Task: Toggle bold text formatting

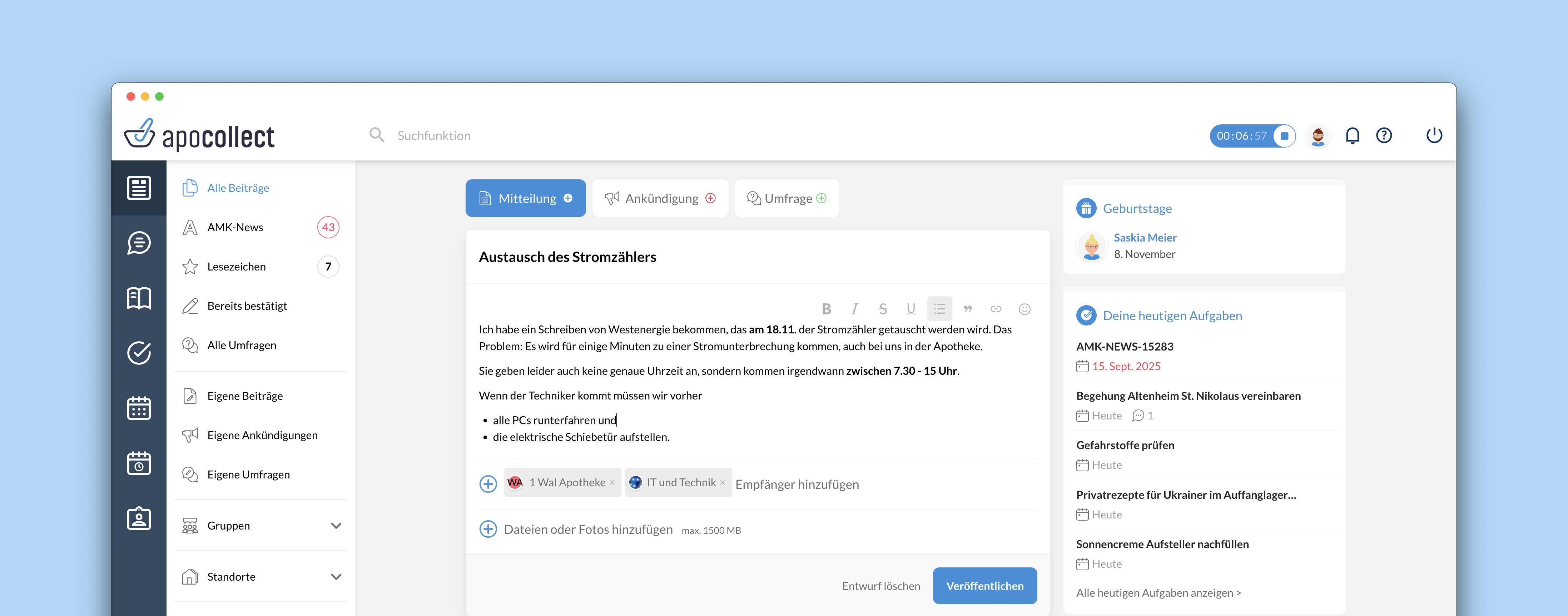Action: (x=826, y=309)
